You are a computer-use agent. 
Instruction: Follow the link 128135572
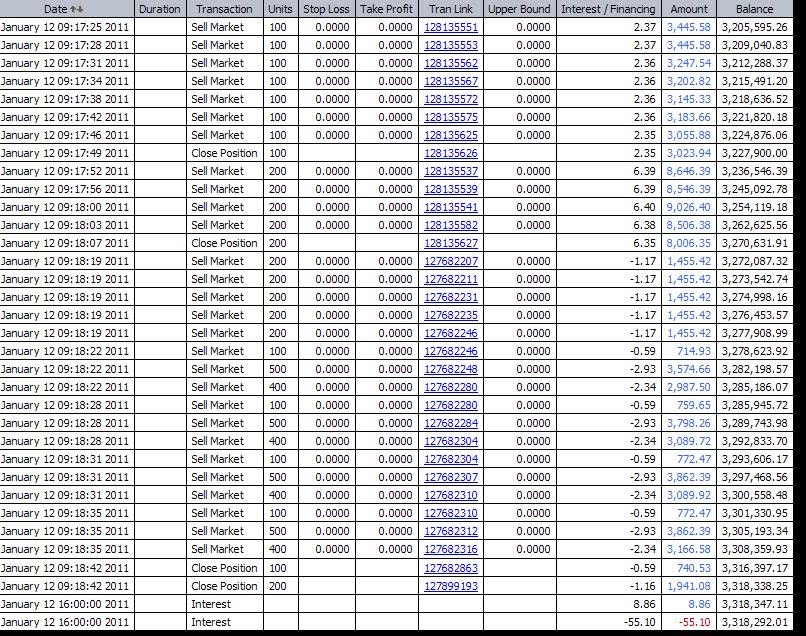tap(451, 99)
